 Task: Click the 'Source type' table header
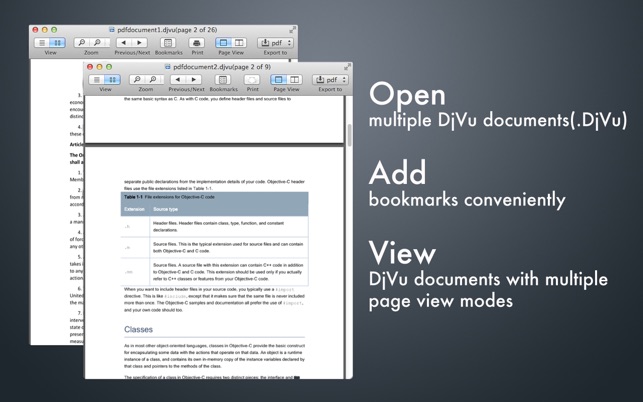pyautogui.click(x=165, y=209)
